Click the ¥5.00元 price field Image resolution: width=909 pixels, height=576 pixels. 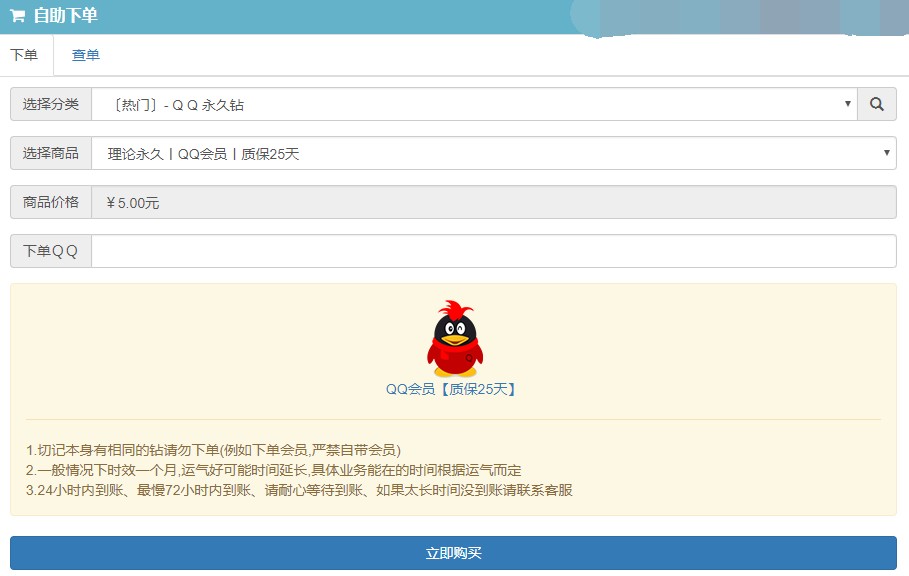[x=493, y=203]
